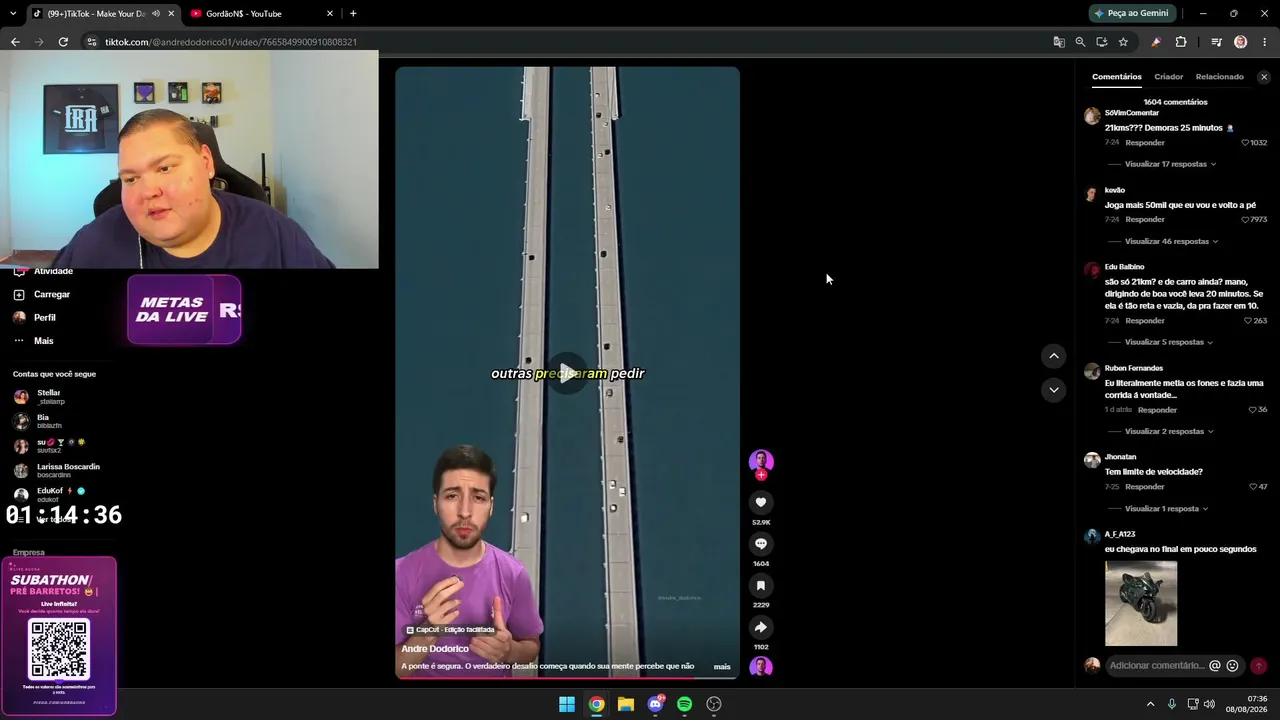Go to next video with down arrow
The height and width of the screenshot is (720, 1280).
1053,390
